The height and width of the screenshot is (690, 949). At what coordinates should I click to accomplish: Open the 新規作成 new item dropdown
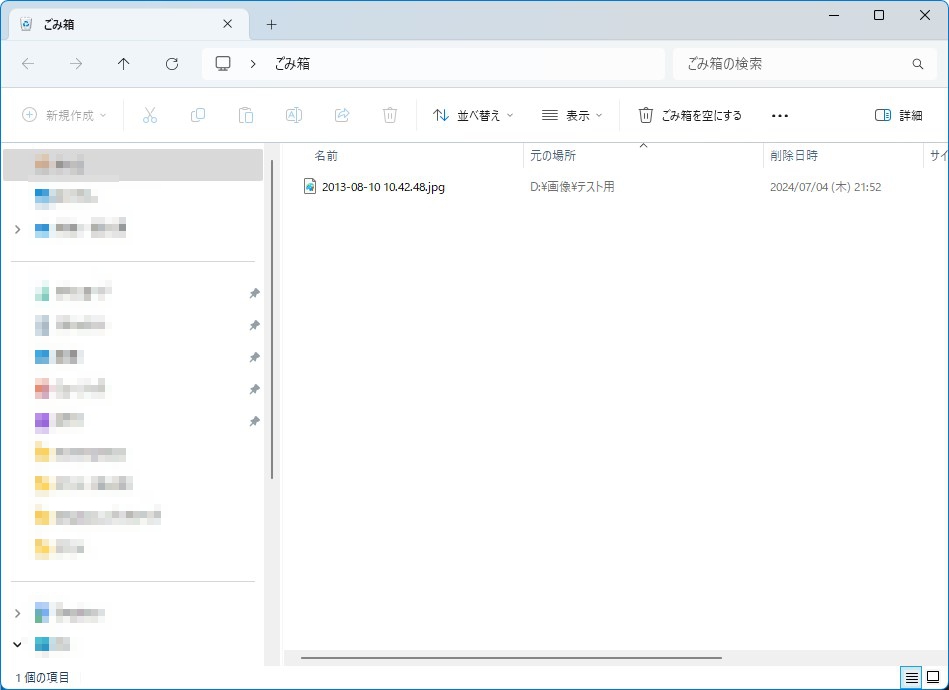[x=65, y=115]
